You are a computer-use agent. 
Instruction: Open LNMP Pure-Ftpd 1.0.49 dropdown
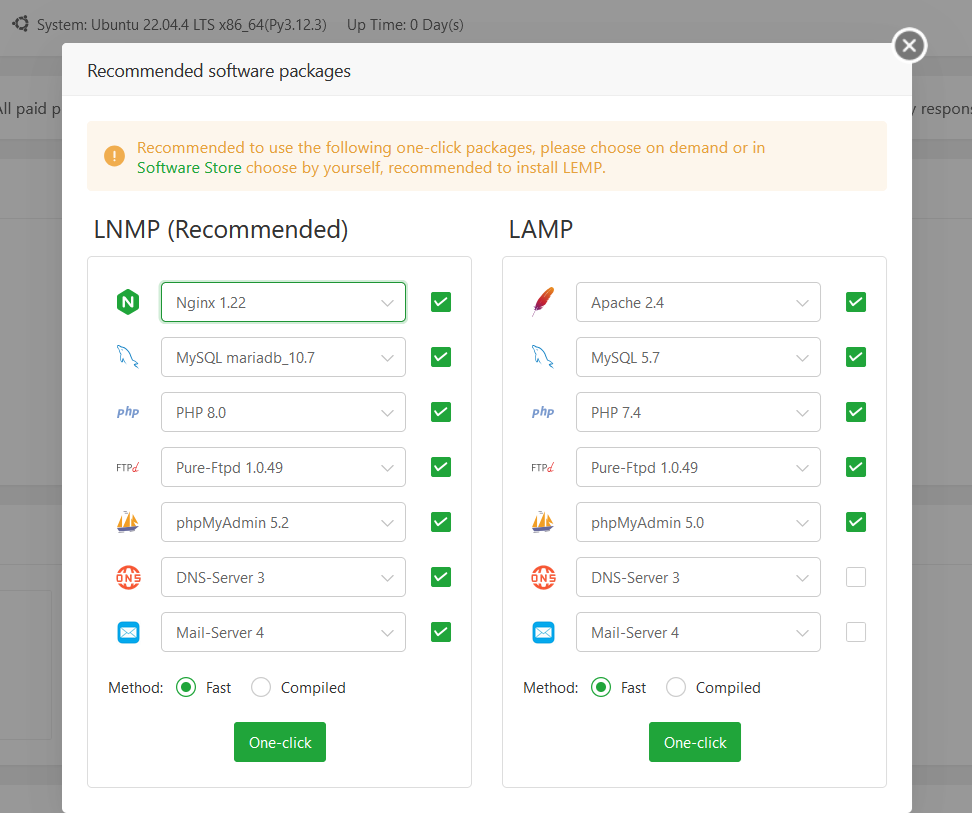[283, 467]
